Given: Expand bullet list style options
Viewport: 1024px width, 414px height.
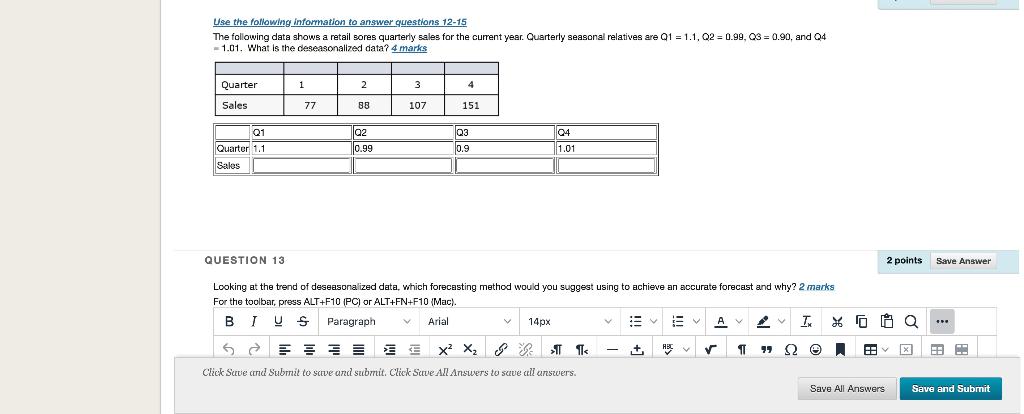Looking at the screenshot, I should pos(654,321).
